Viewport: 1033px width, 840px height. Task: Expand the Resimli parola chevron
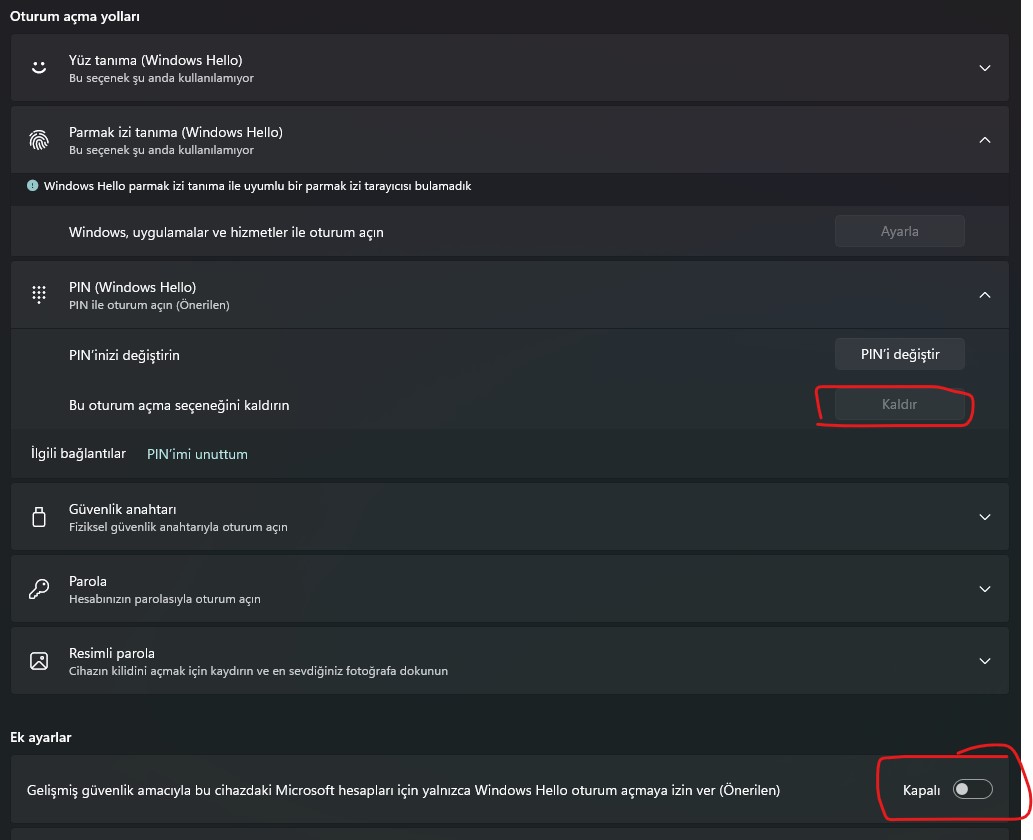pyautogui.click(x=985, y=661)
